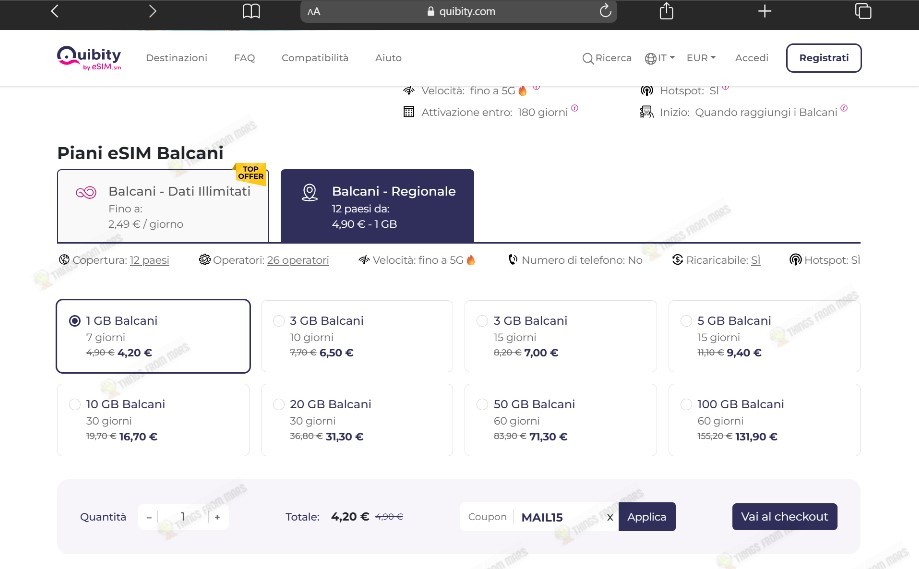Select the 100 GB Balcani 60 giorni plan

(764, 420)
